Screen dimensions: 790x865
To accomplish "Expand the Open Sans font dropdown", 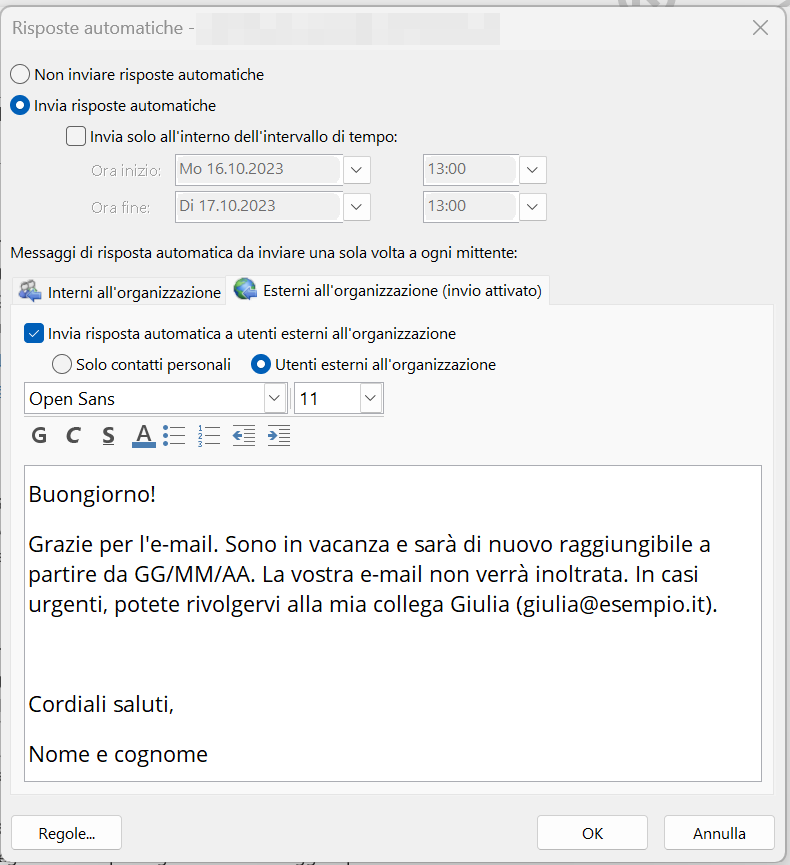I will [274, 398].
